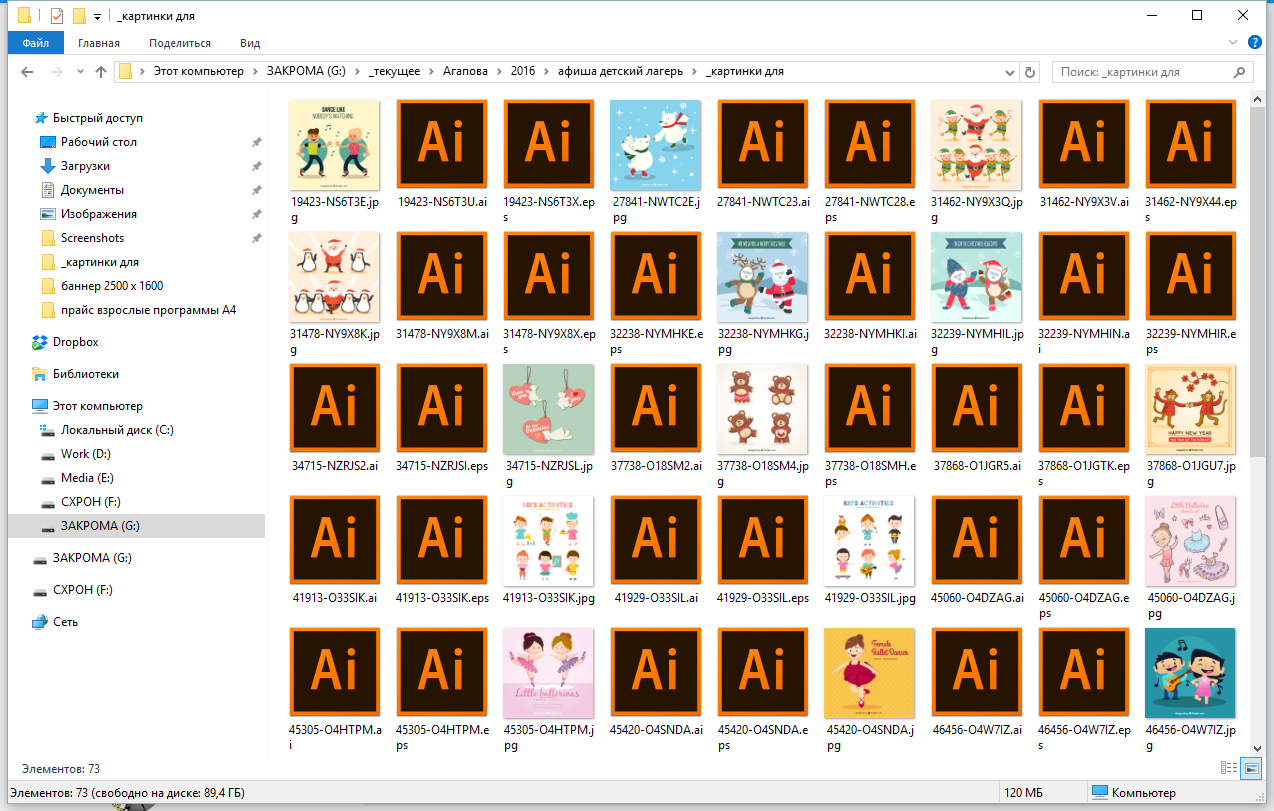Navigate to афиша детский лагерь breadcrumb

(x=621, y=72)
